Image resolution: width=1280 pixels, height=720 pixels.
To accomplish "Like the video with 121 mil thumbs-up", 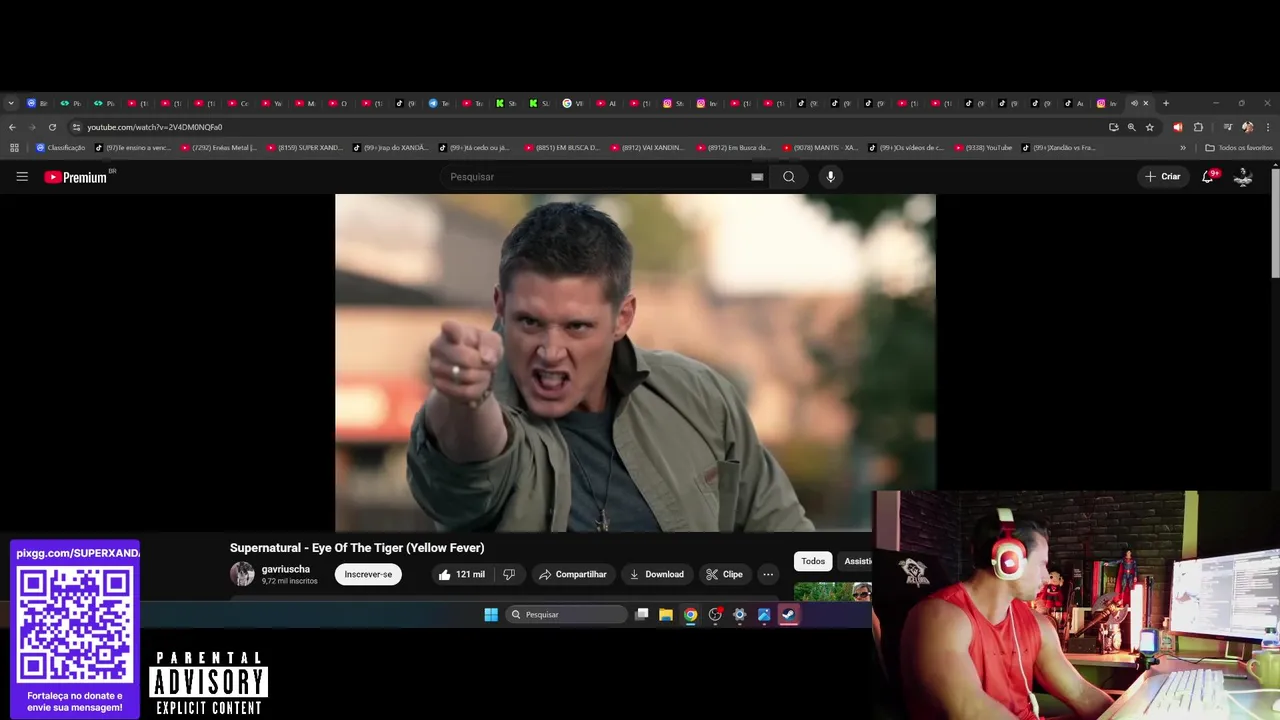I will tap(461, 574).
